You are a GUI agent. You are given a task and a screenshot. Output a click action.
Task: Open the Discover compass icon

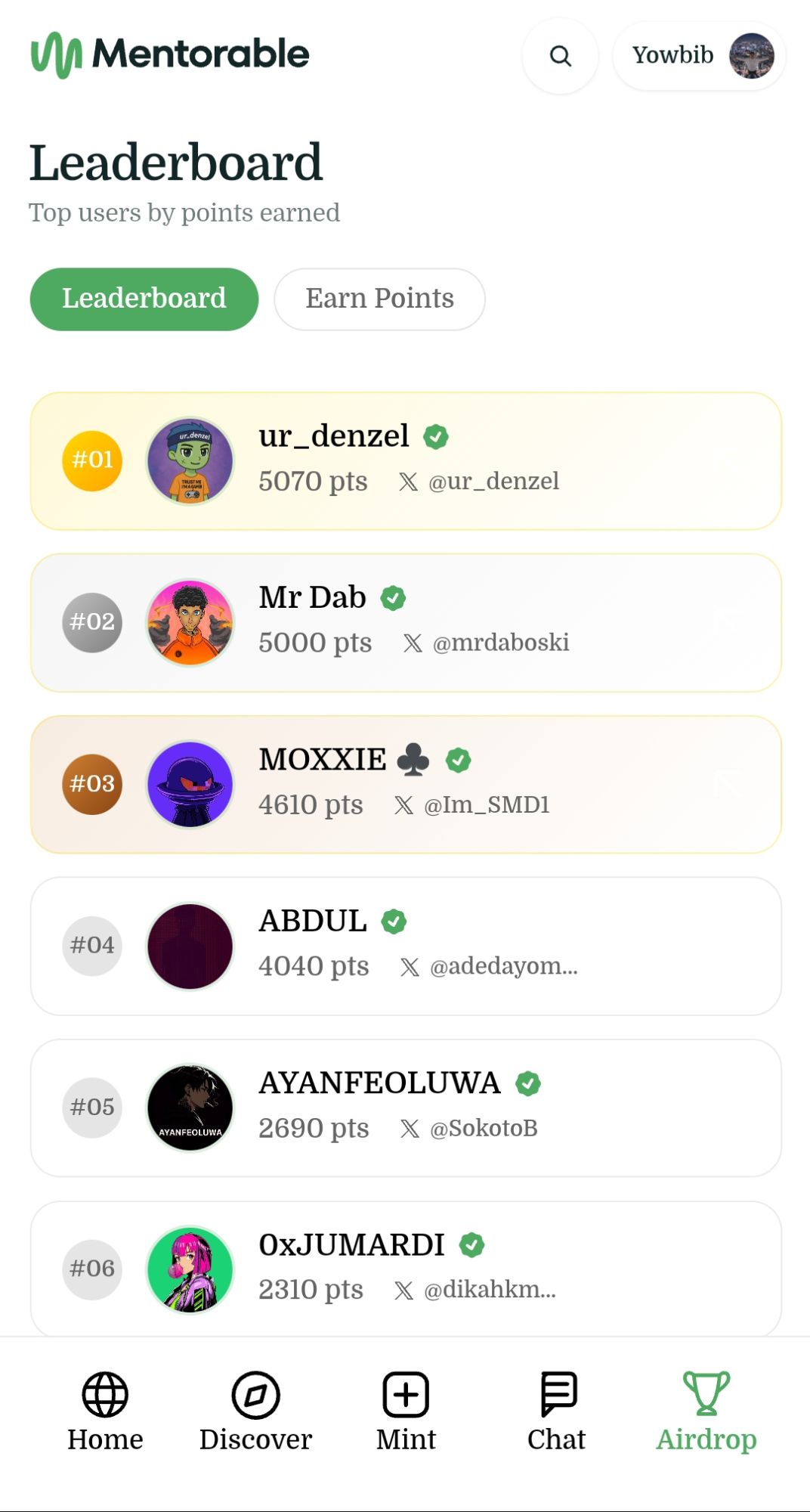click(255, 1394)
